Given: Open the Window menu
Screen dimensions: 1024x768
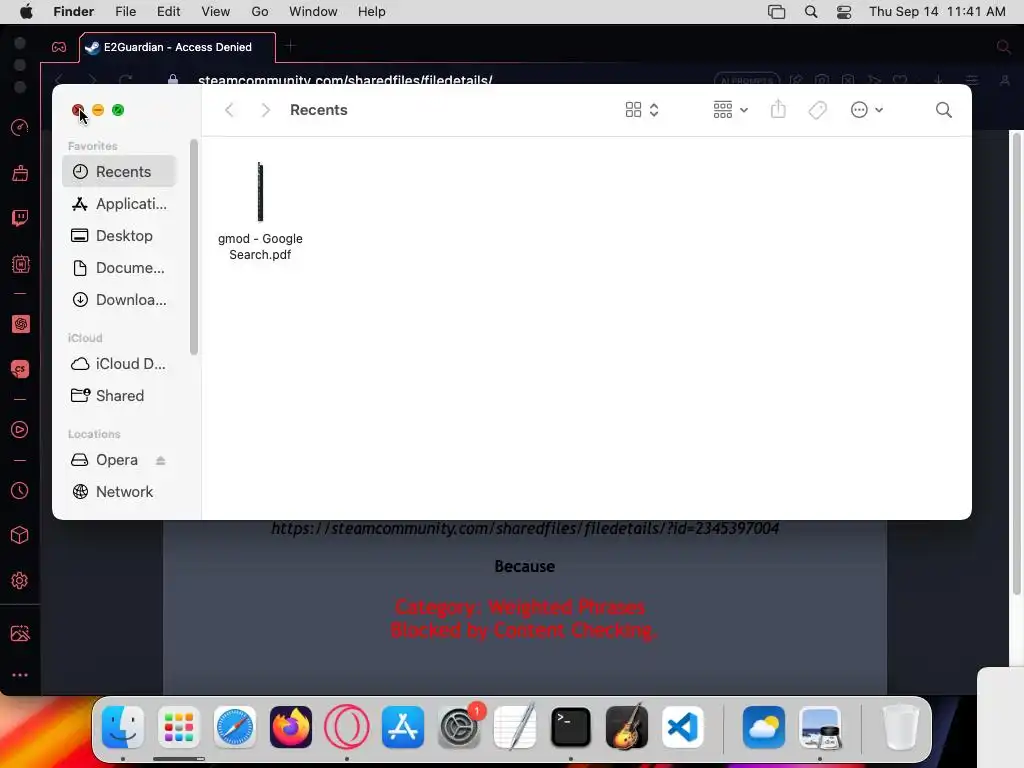Looking at the screenshot, I should pos(313,12).
